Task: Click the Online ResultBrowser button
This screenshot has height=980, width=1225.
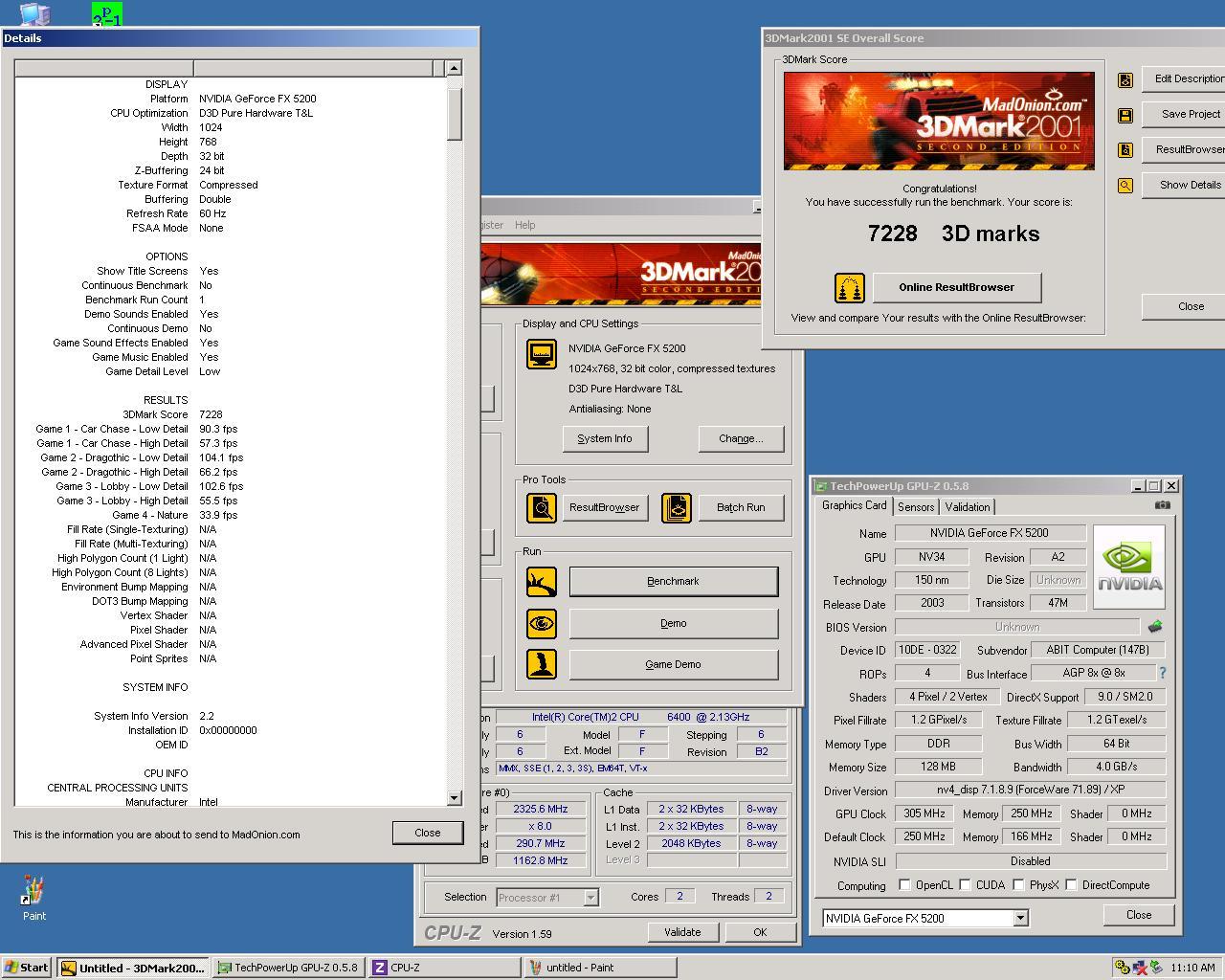Action: 956,287
